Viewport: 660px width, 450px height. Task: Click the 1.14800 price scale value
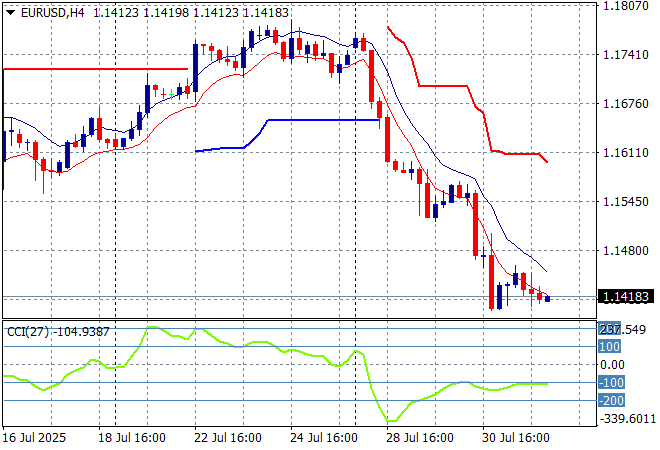[x=626, y=250]
